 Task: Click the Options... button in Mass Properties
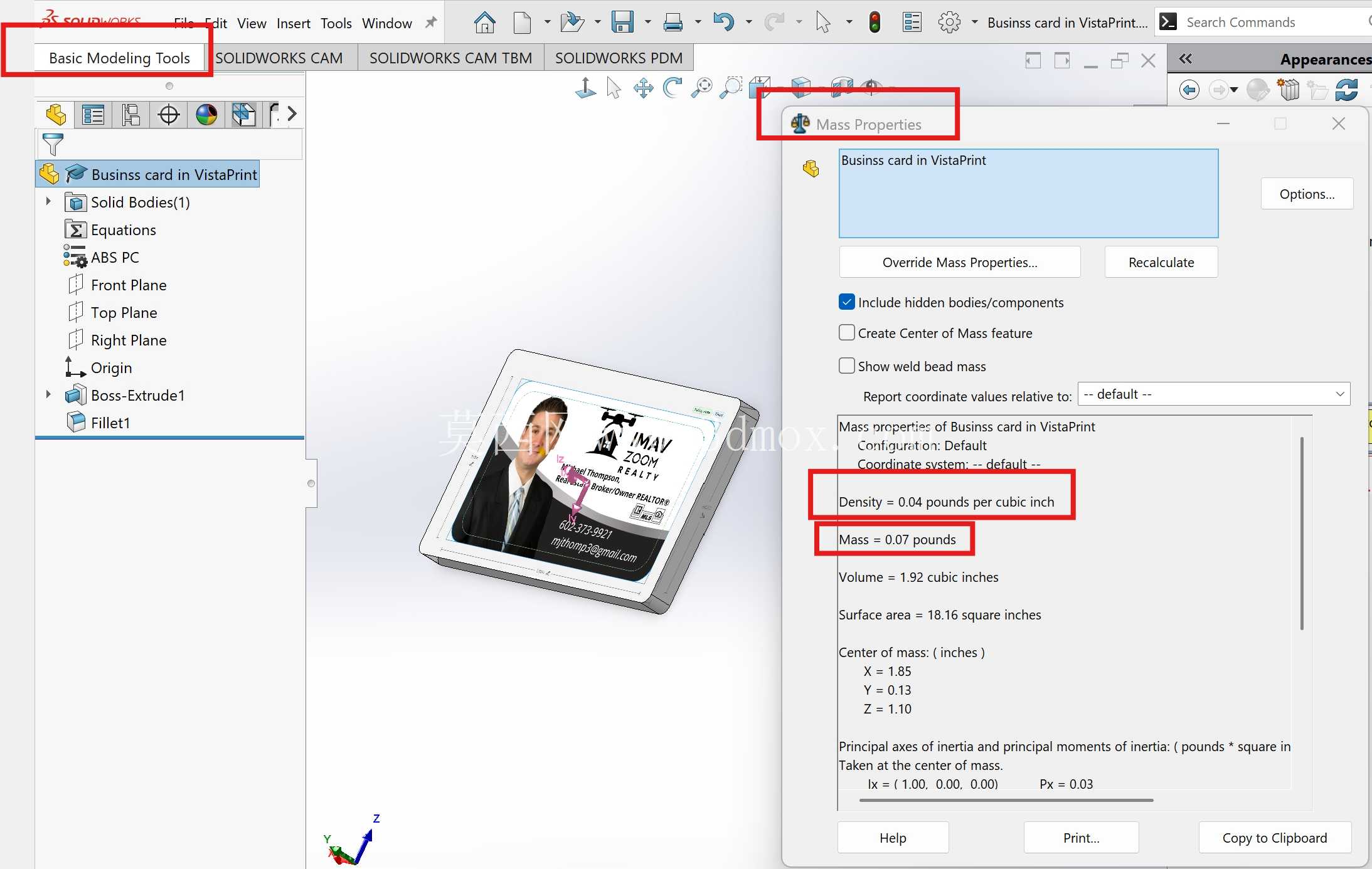pyautogui.click(x=1307, y=194)
